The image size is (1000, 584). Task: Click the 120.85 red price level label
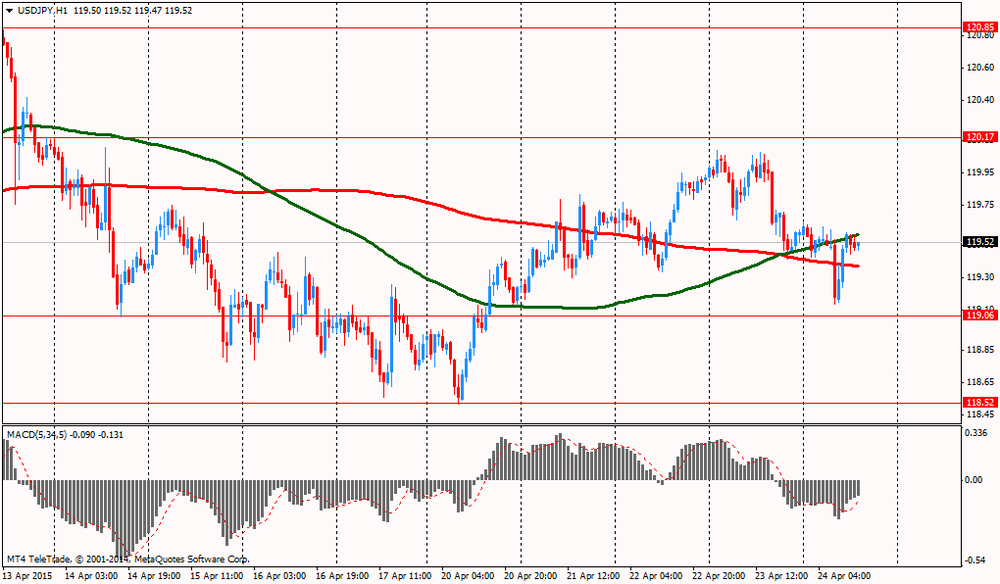click(980, 27)
